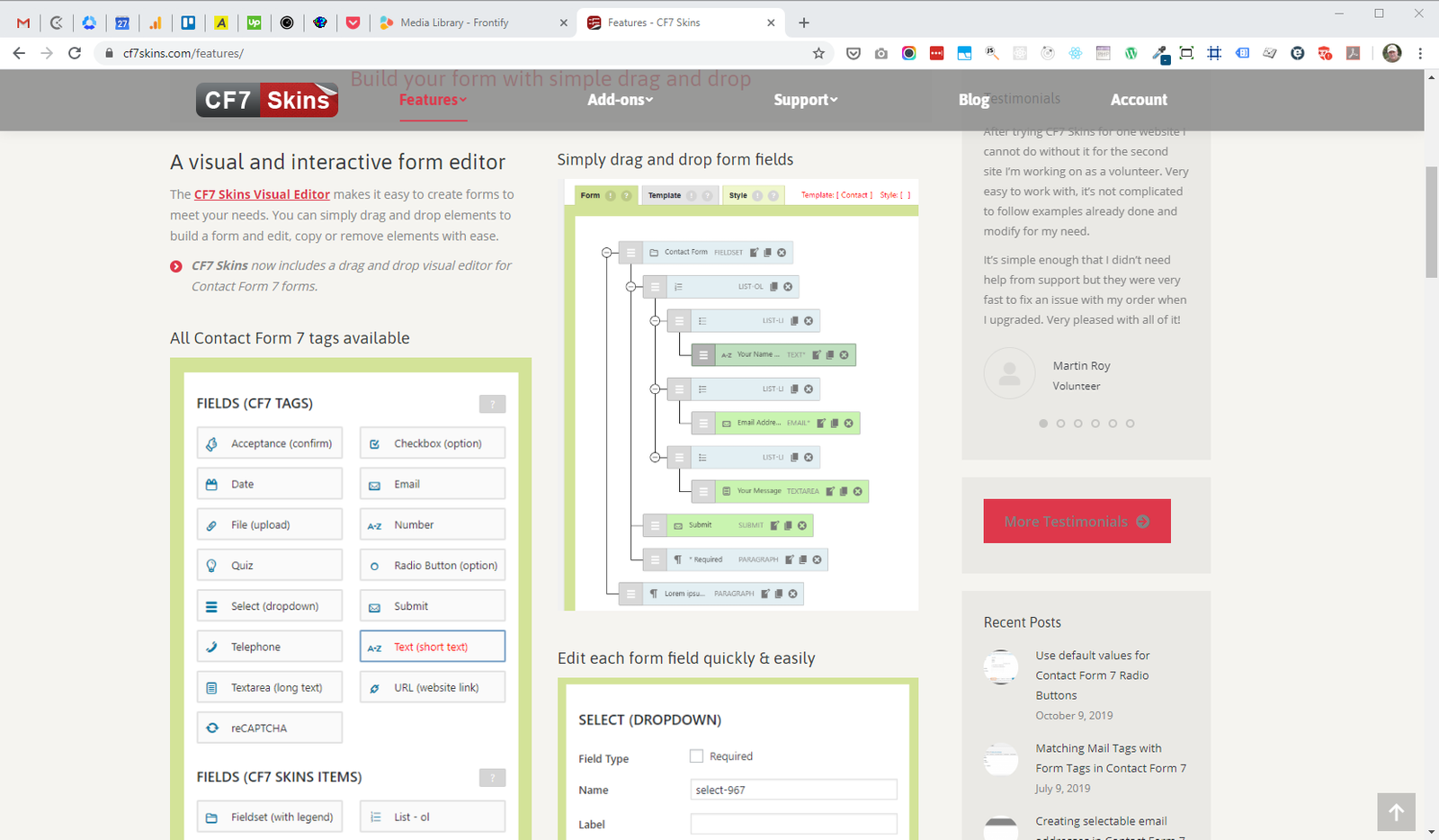Screen dimensions: 1439x840
Task: Click the help icon beside FIELDS (CF7 SKINS ITEMS)
Action: click(492, 778)
